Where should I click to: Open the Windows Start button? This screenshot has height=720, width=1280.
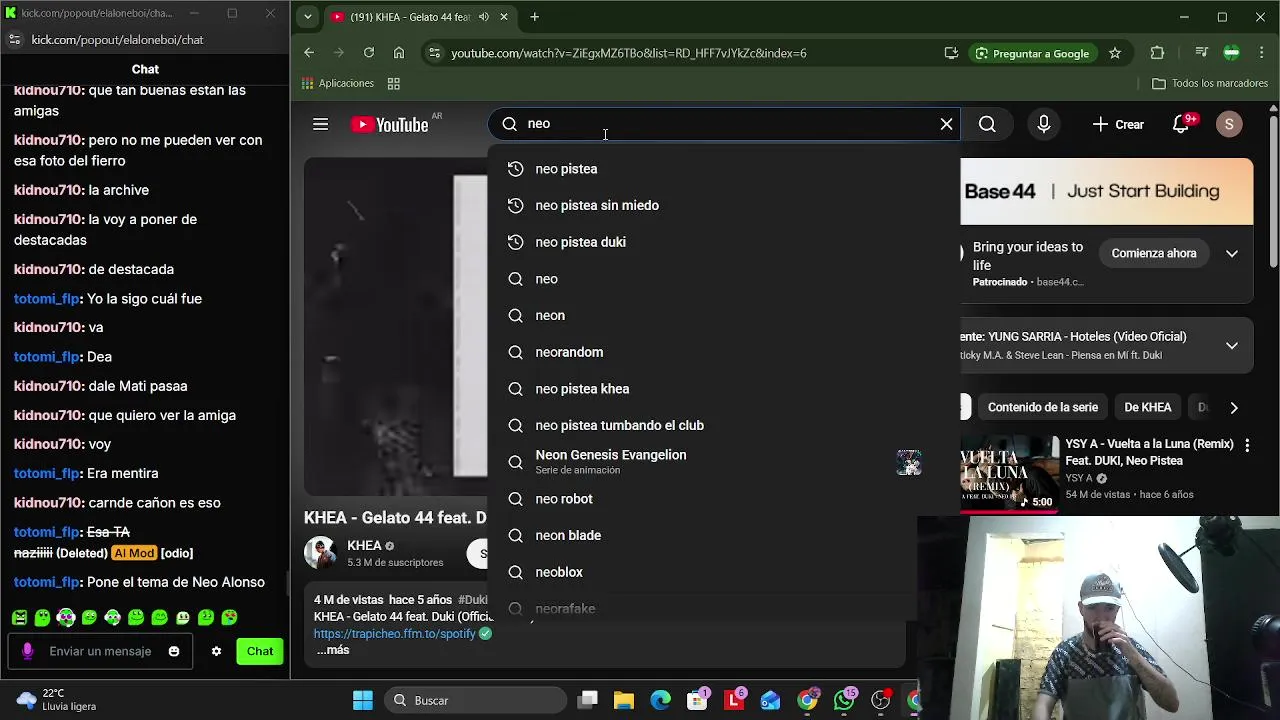pyautogui.click(x=363, y=700)
